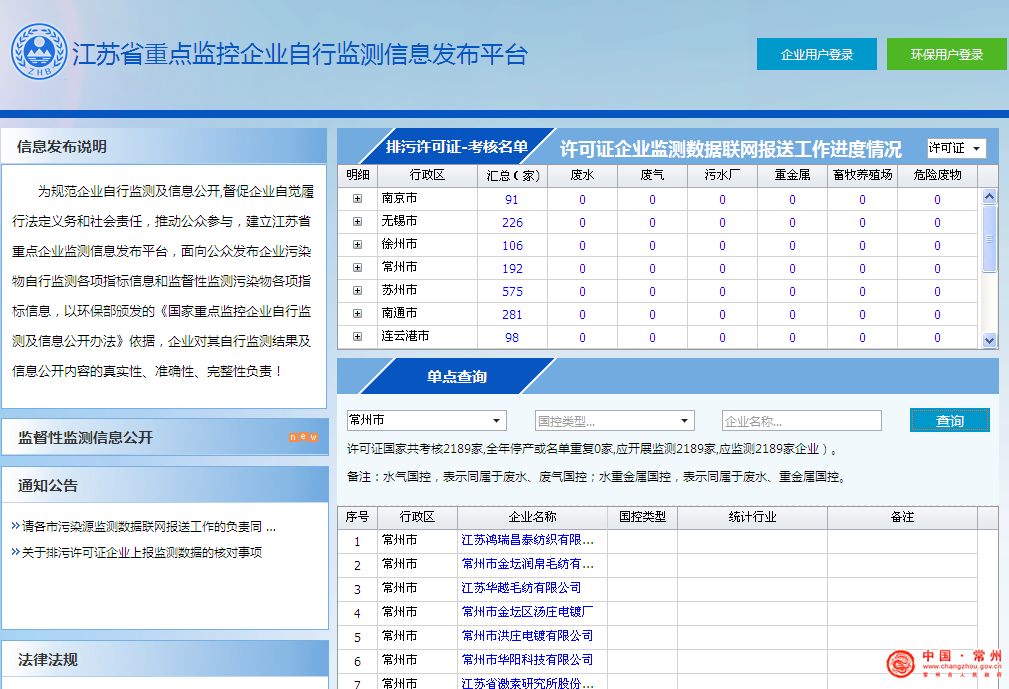Image resolution: width=1009 pixels, height=689 pixels.
Task: Click 苏州市 summary count 575
Action: point(512,291)
